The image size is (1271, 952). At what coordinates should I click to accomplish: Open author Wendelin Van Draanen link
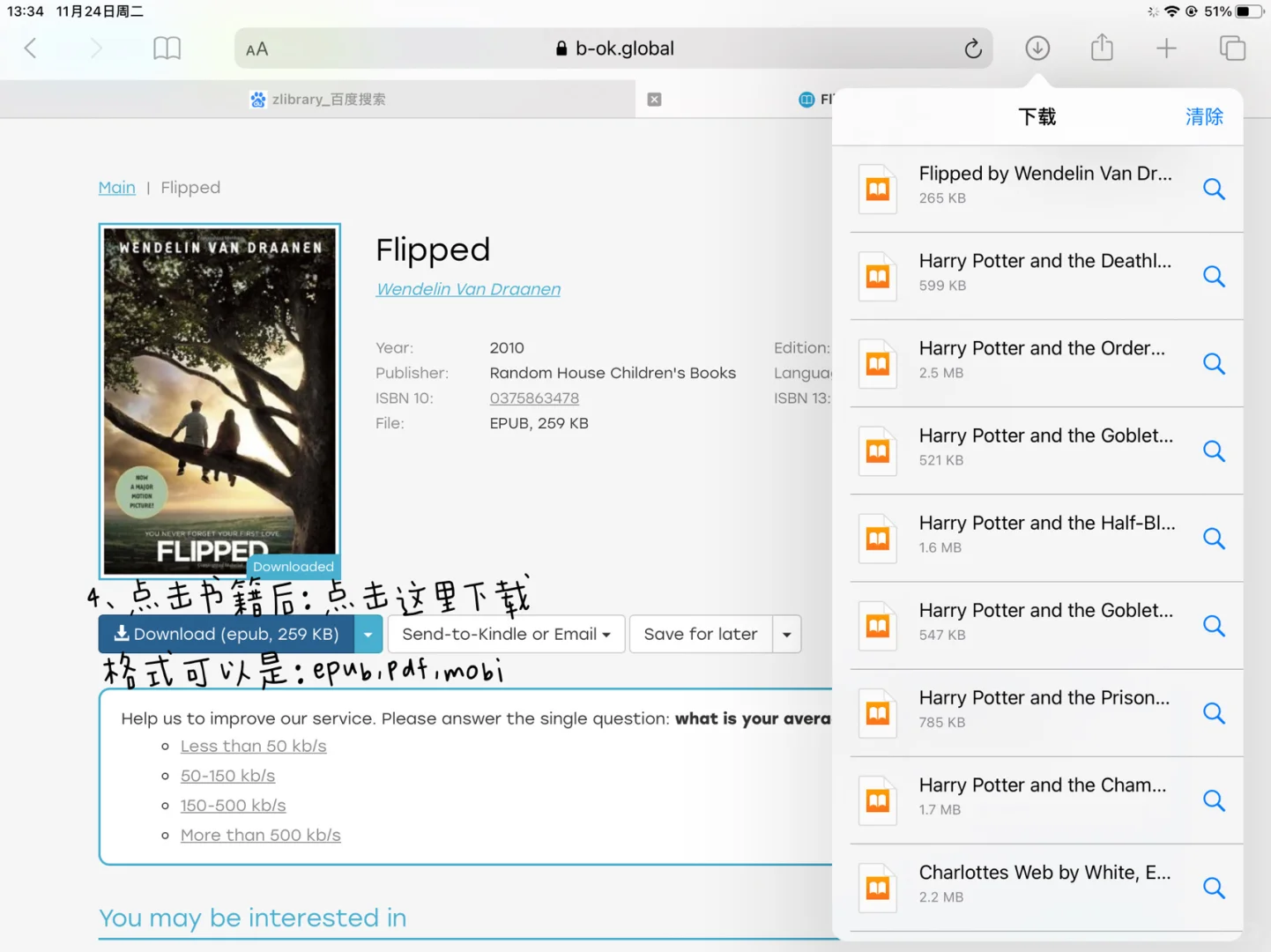point(468,289)
